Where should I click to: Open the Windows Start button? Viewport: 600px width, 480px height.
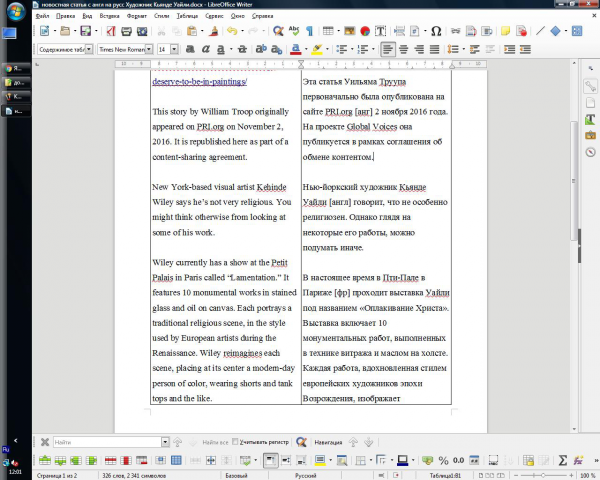[15, 11]
